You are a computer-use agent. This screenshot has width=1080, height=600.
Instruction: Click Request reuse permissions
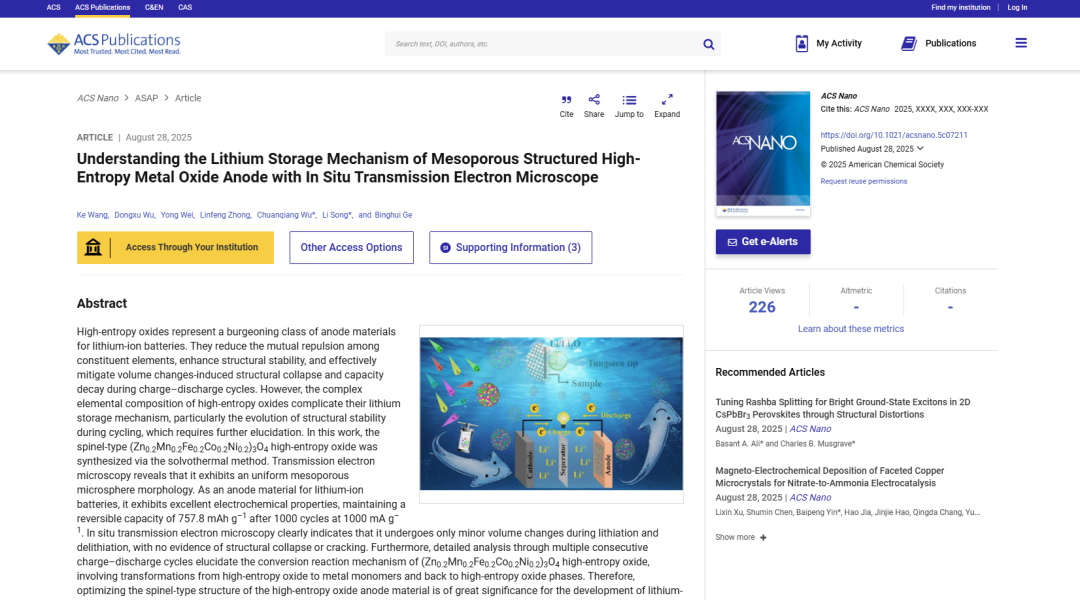click(864, 181)
